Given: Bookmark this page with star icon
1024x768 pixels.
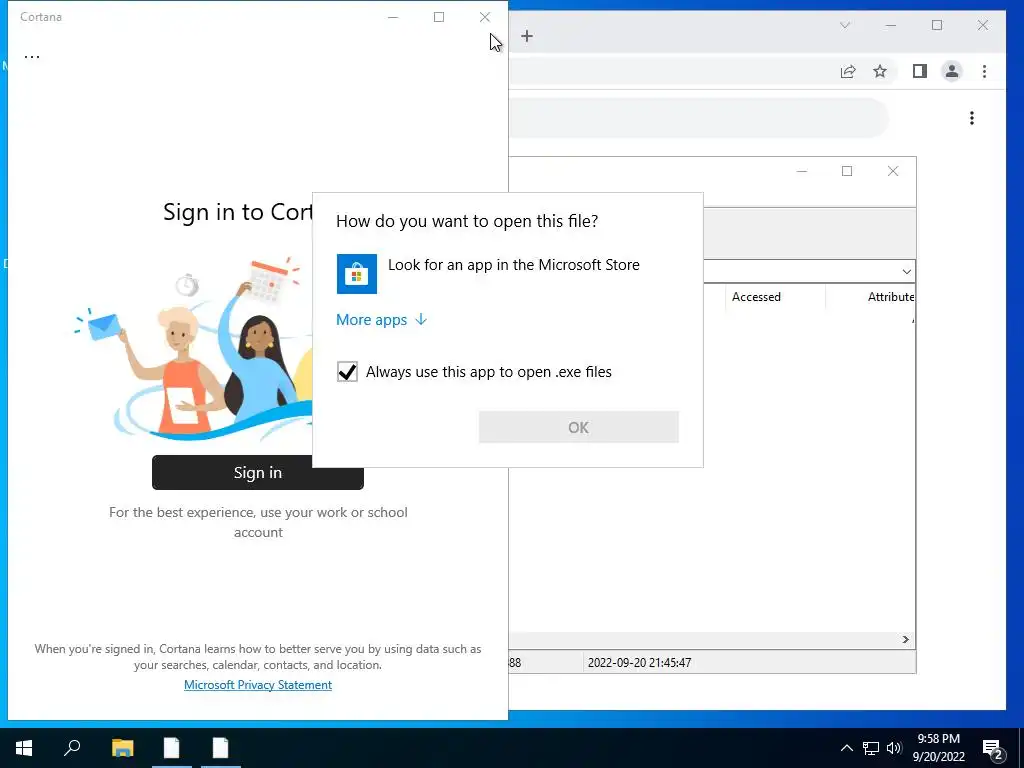Looking at the screenshot, I should tap(880, 71).
